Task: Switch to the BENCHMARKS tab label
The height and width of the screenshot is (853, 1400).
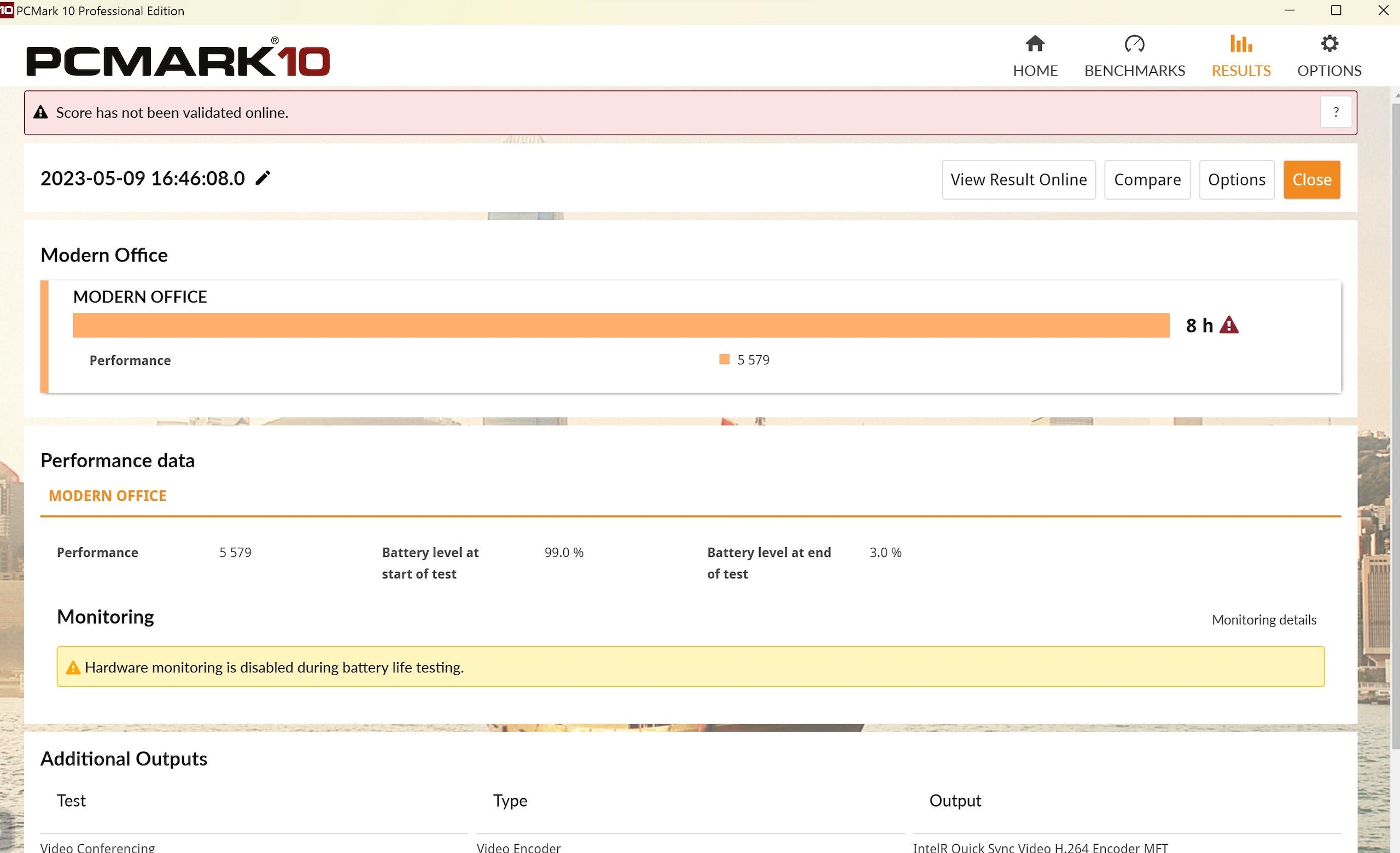Action: (x=1134, y=71)
